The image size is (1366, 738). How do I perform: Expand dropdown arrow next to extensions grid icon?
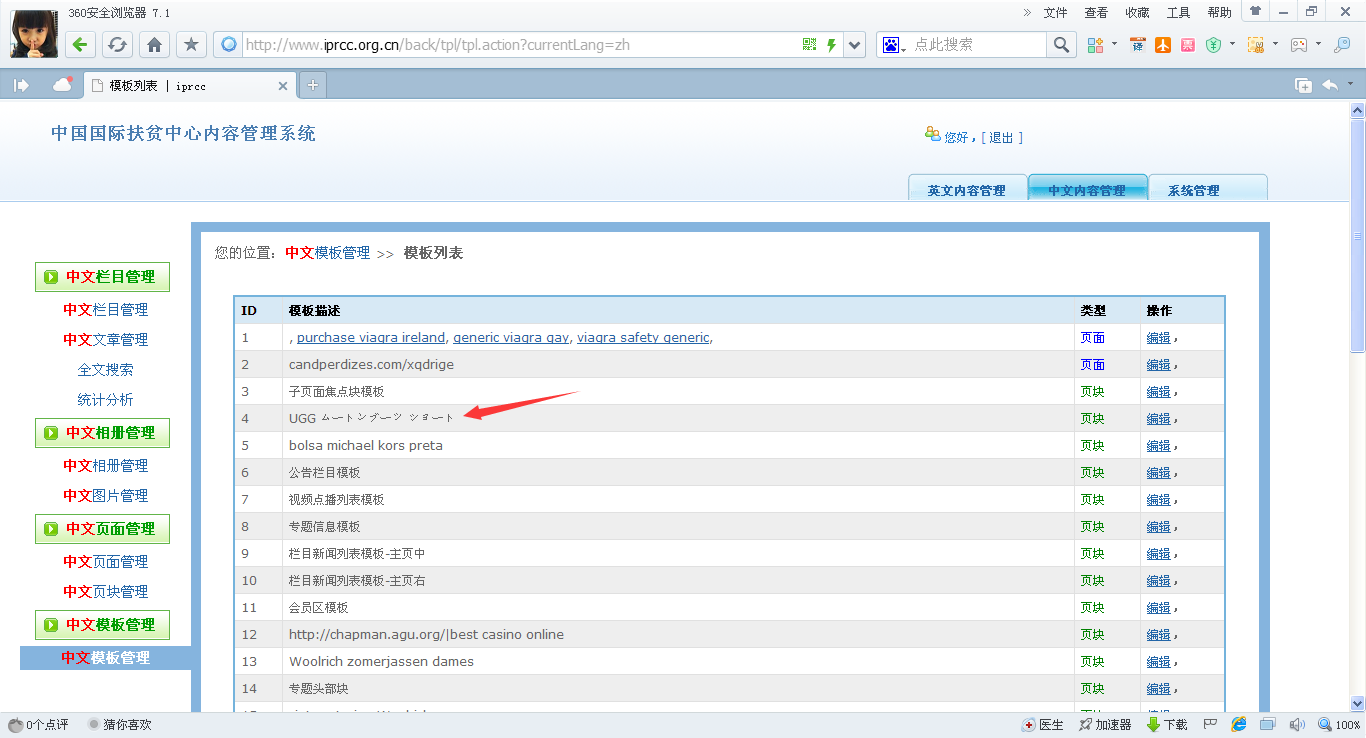pos(1115,44)
